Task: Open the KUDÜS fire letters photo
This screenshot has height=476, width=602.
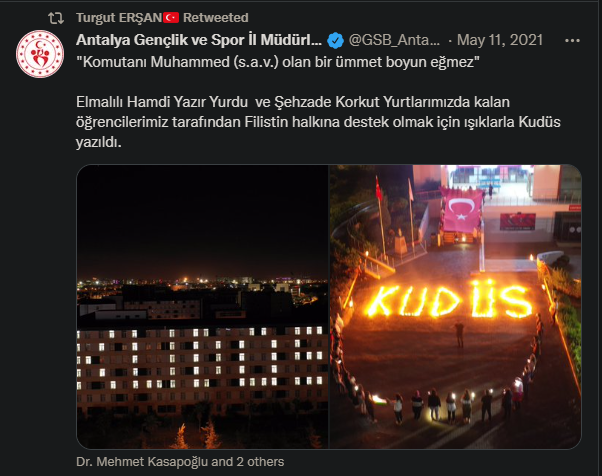Action: (455, 307)
